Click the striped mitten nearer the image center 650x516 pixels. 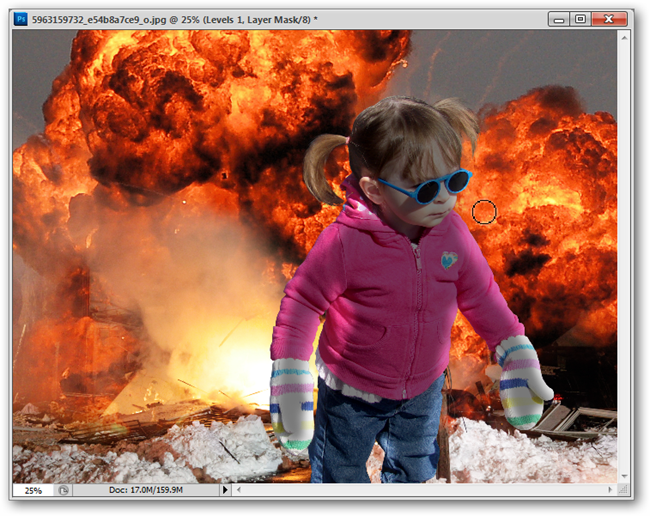[292, 405]
